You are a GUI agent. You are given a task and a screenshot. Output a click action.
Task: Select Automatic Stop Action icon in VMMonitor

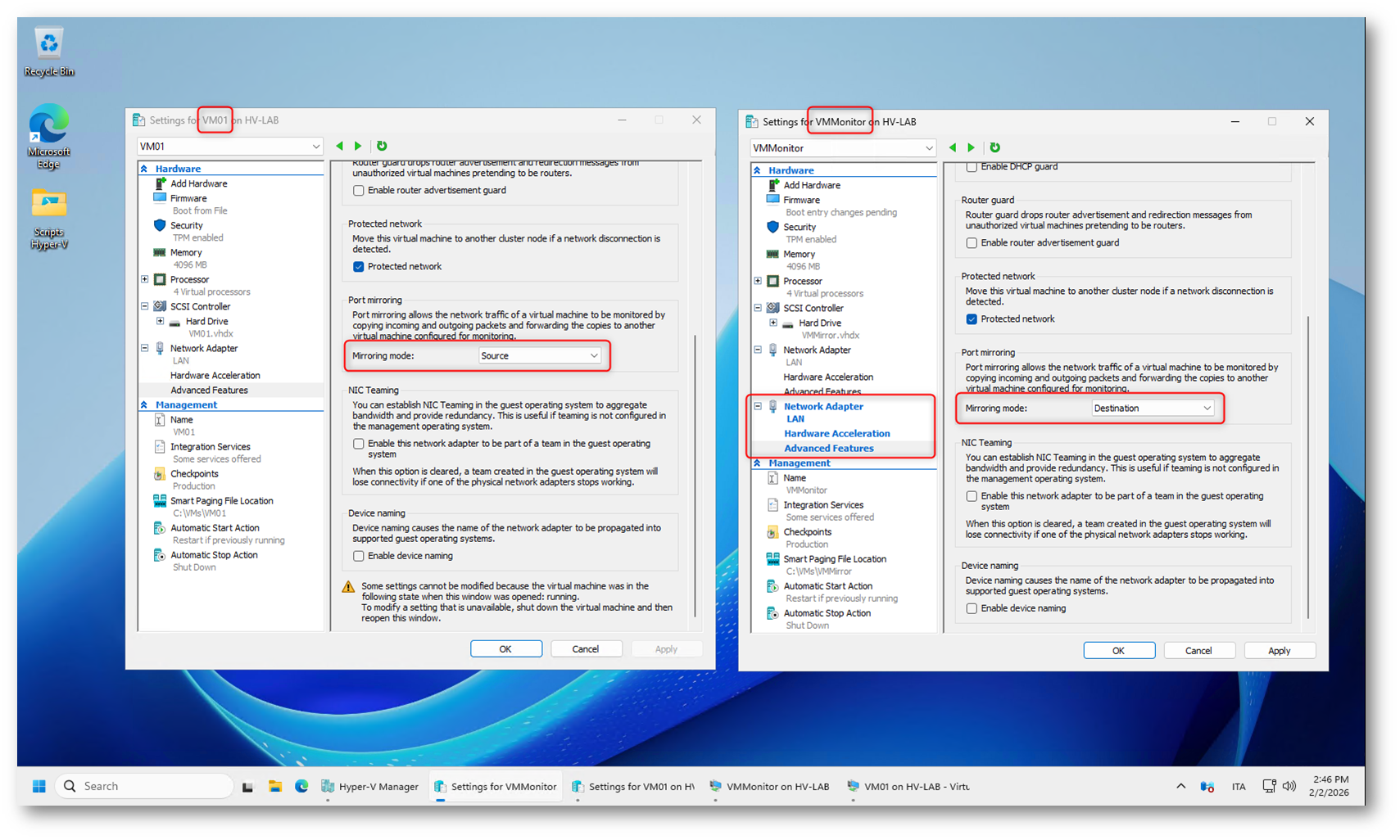pyautogui.click(x=772, y=613)
